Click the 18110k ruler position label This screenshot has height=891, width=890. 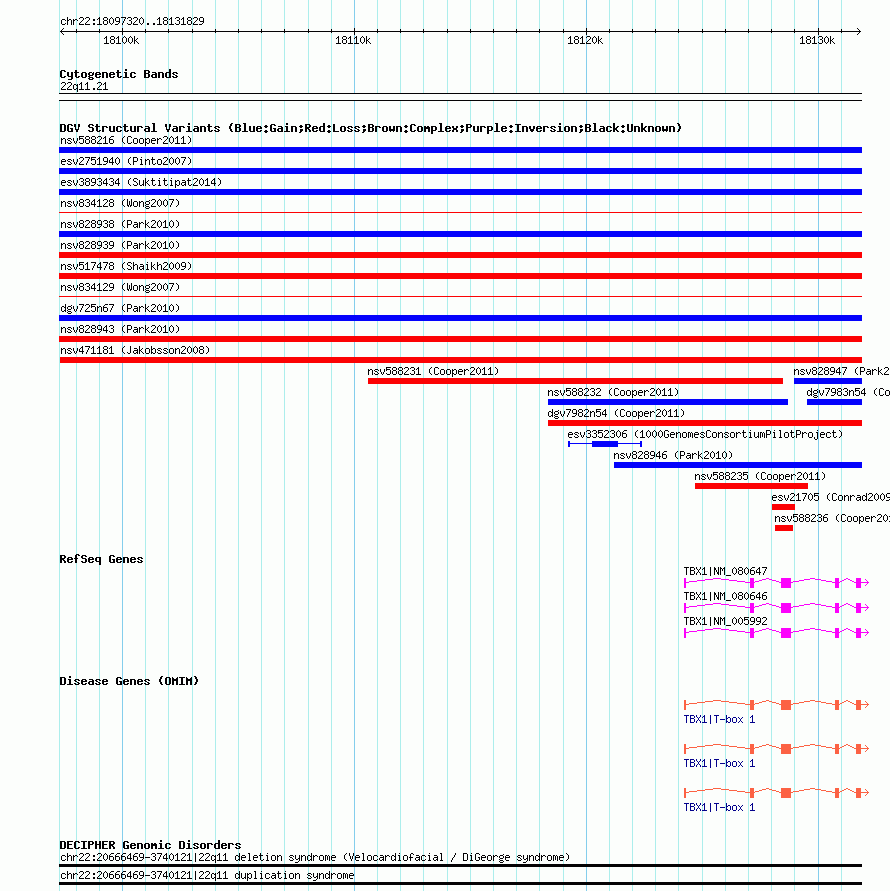point(353,40)
